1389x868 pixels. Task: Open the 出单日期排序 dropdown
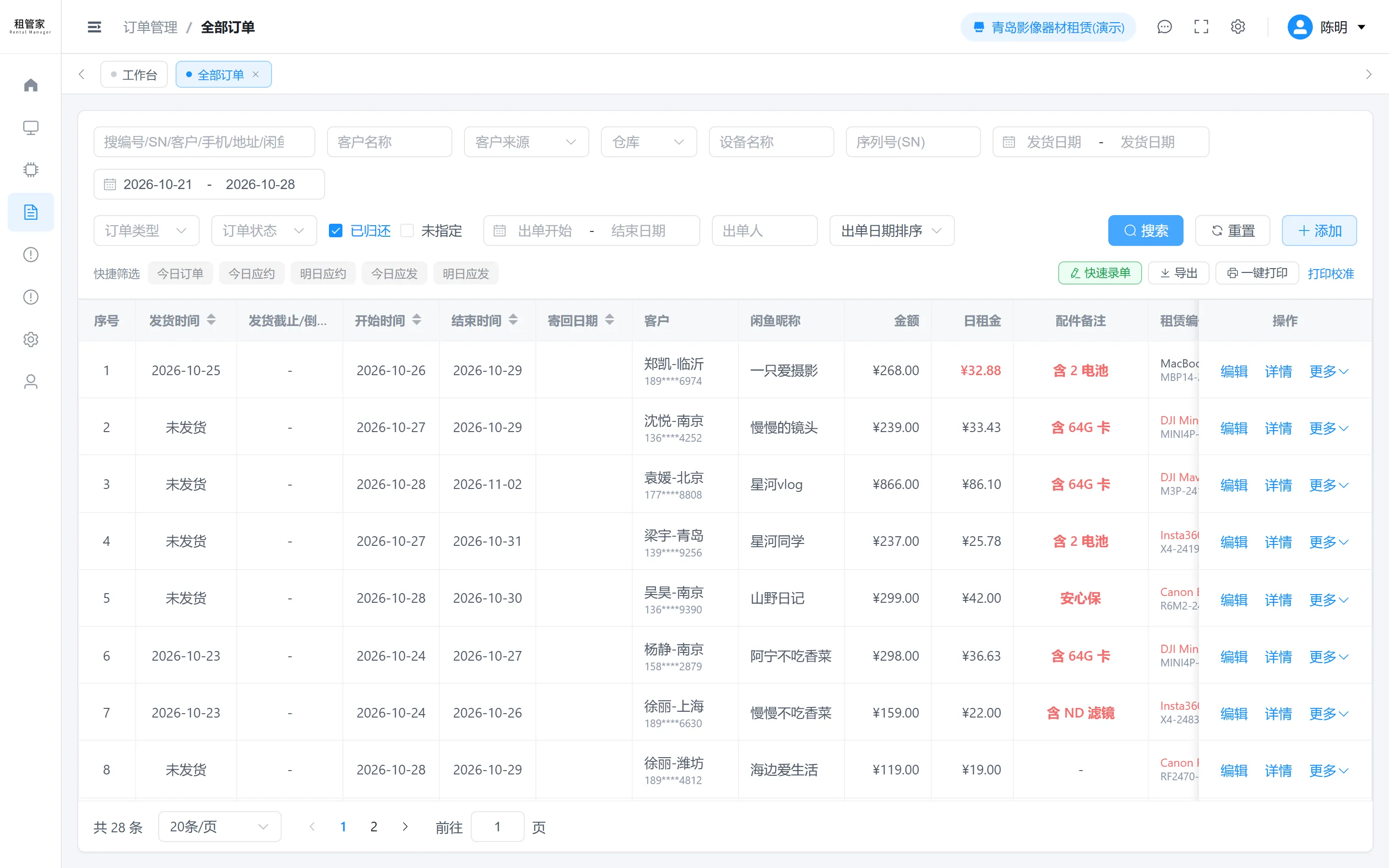point(892,231)
